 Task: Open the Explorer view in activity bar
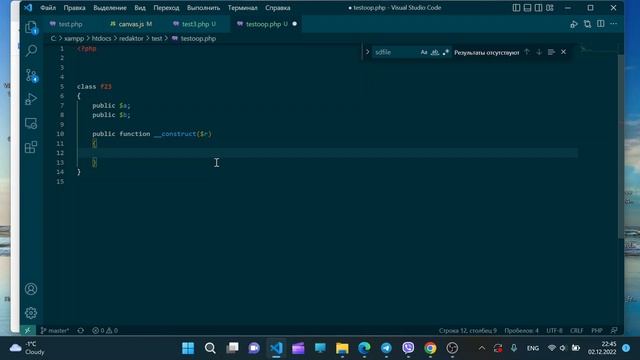pos(31,27)
